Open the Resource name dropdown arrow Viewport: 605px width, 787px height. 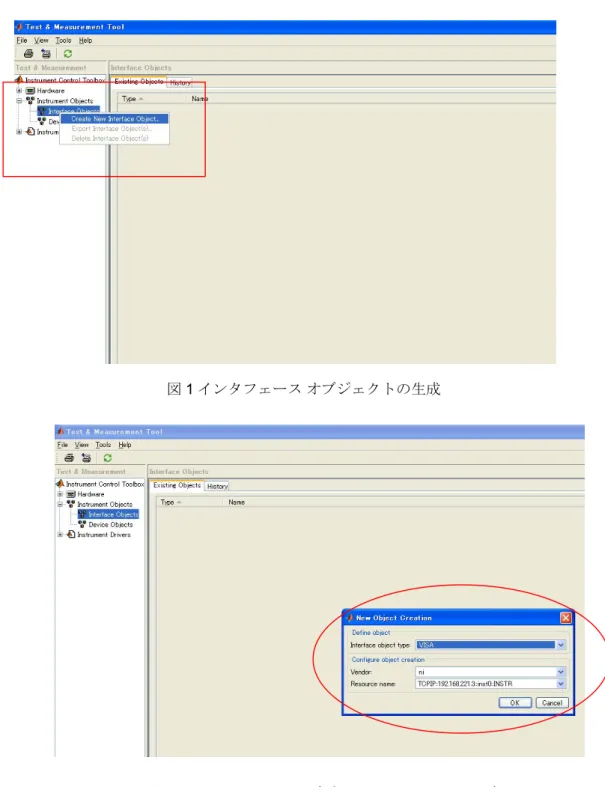[x=561, y=684]
